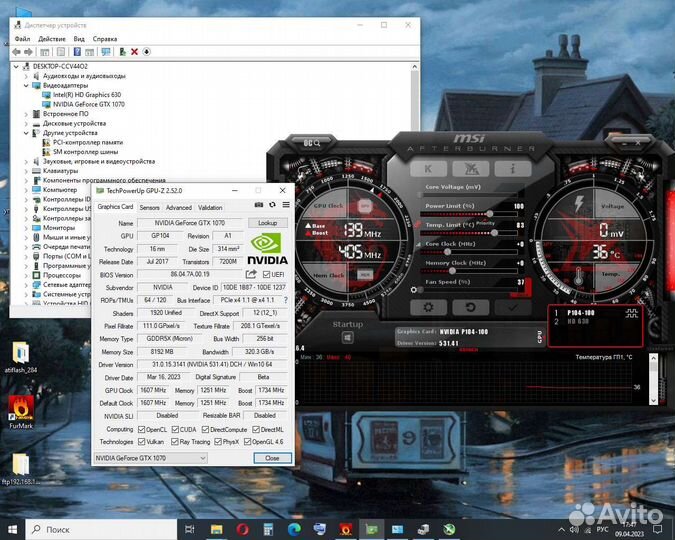The height and width of the screenshot is (540, 675).
Task: Click the BIOS export share icon in GPU-Z
Action: (x=251, y=274)
